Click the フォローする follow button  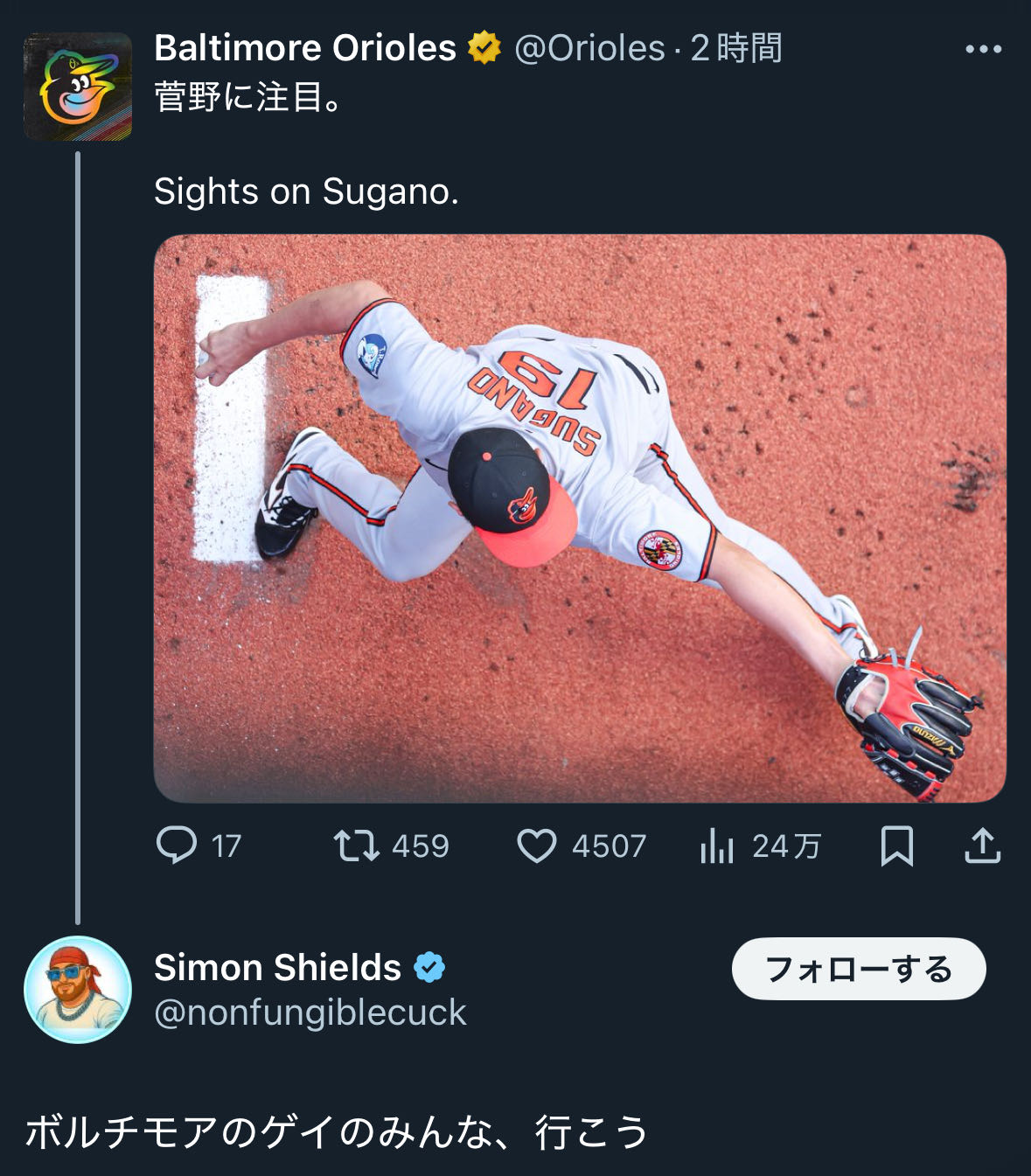click(x=858, y=969)
